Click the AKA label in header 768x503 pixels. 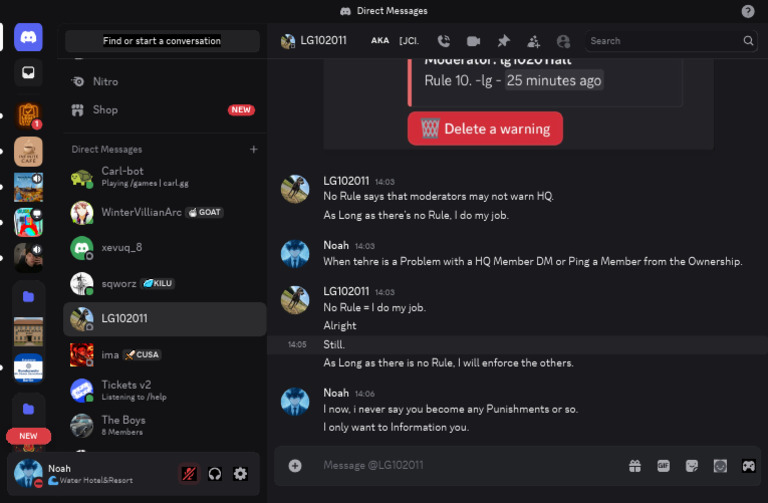(x=380, y=40)
